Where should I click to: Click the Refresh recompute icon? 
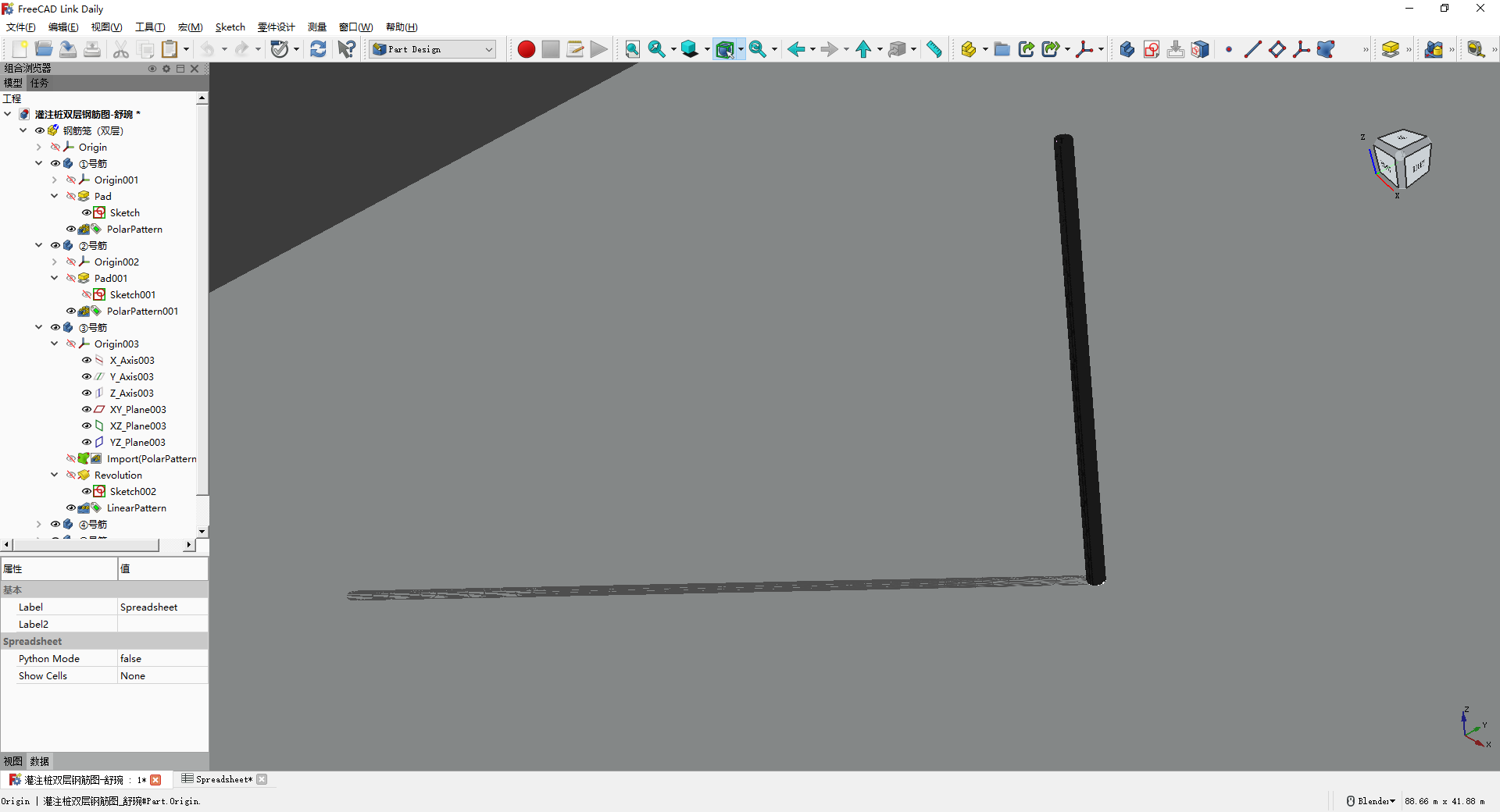[318, 49]
